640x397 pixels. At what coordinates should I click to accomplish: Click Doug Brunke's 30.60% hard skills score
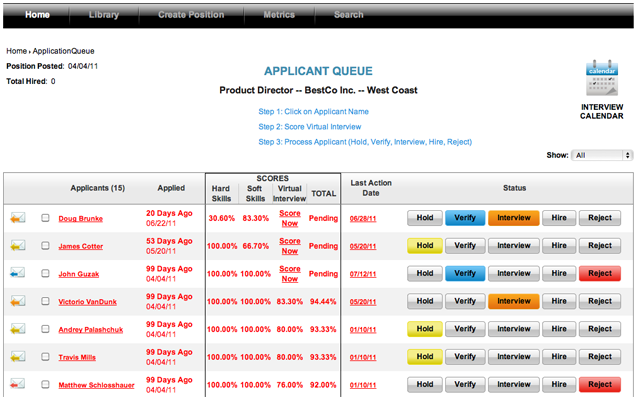[x=222, y=218]
